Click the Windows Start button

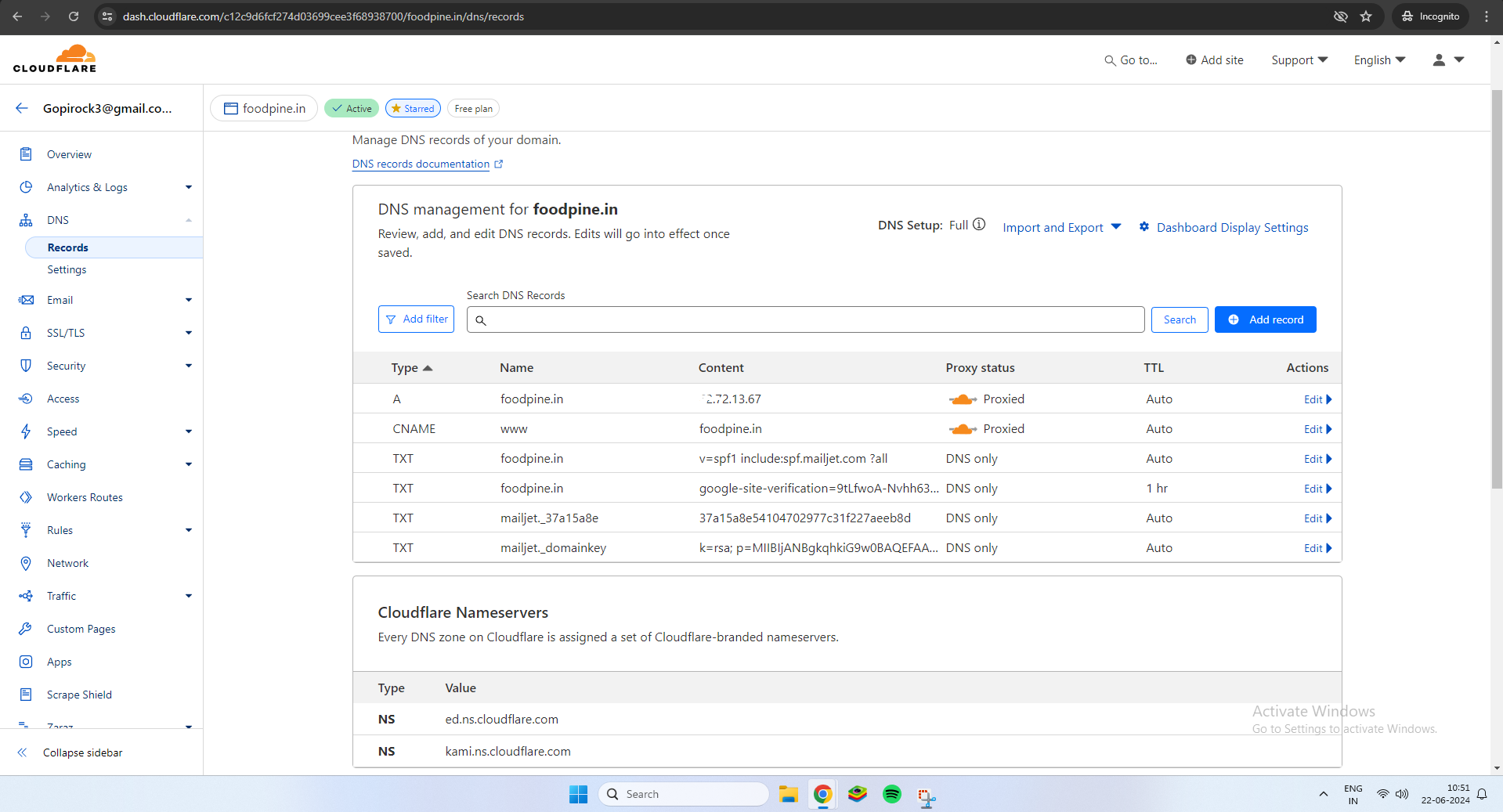pos(578,794)
